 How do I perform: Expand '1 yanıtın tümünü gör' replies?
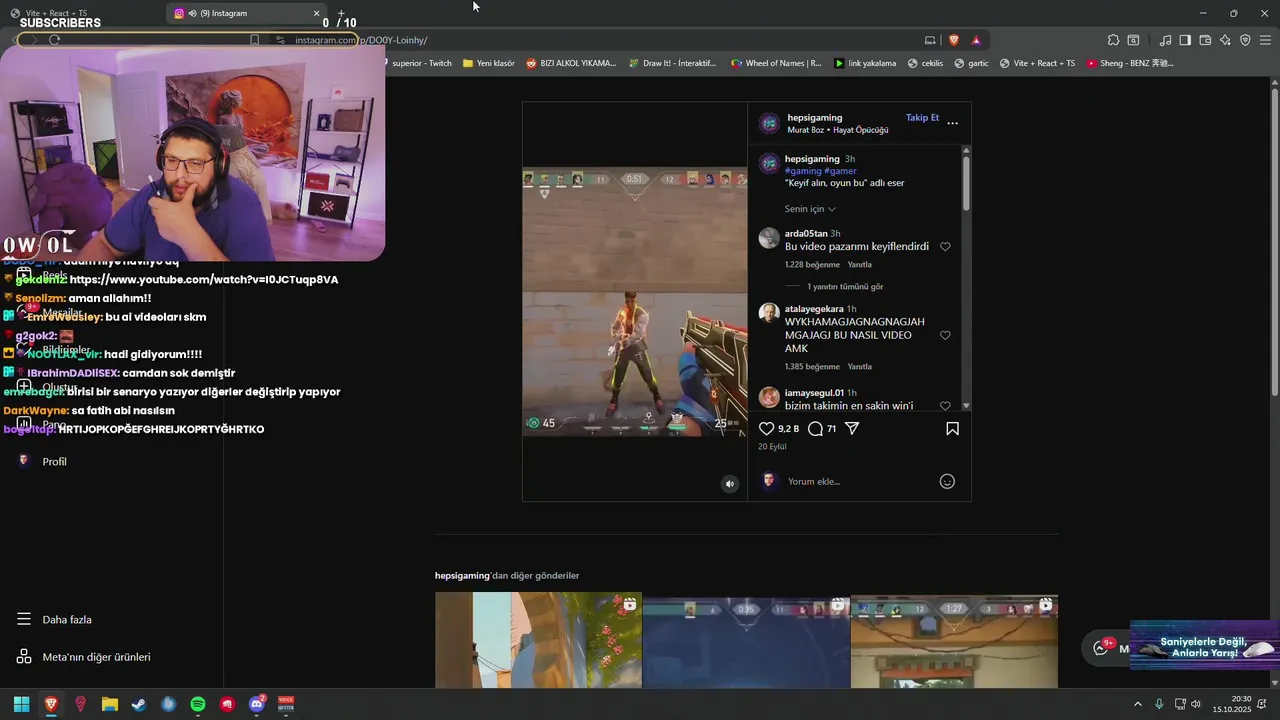[x=845, y=287]
